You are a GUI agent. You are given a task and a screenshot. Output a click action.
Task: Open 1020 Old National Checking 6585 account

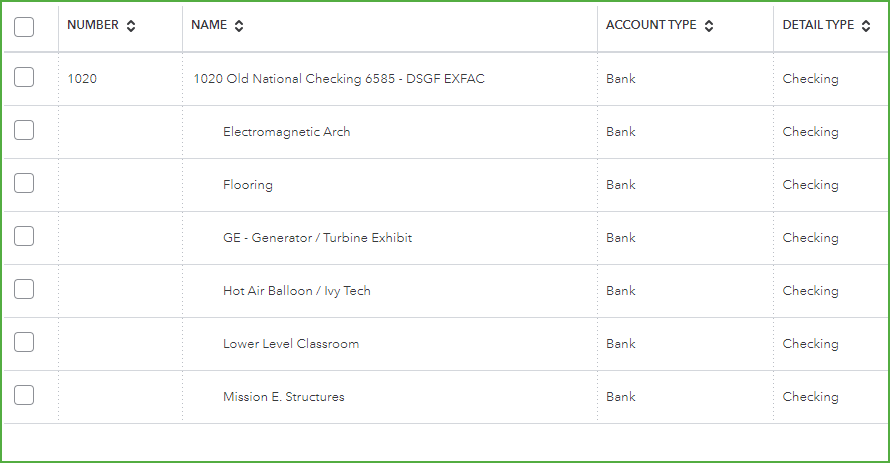pyautogui.click(x=338, y=79)
